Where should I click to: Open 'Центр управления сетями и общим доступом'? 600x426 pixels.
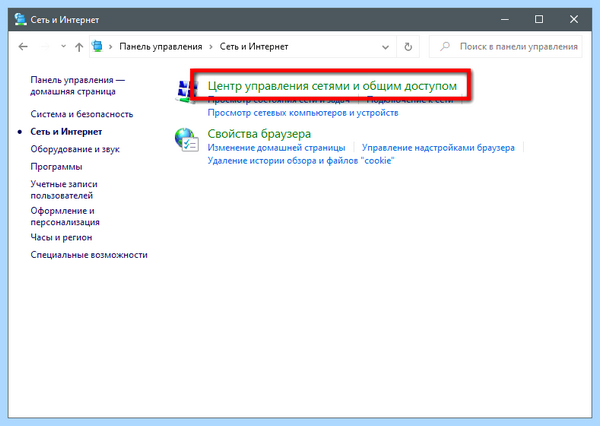[332, 86]
